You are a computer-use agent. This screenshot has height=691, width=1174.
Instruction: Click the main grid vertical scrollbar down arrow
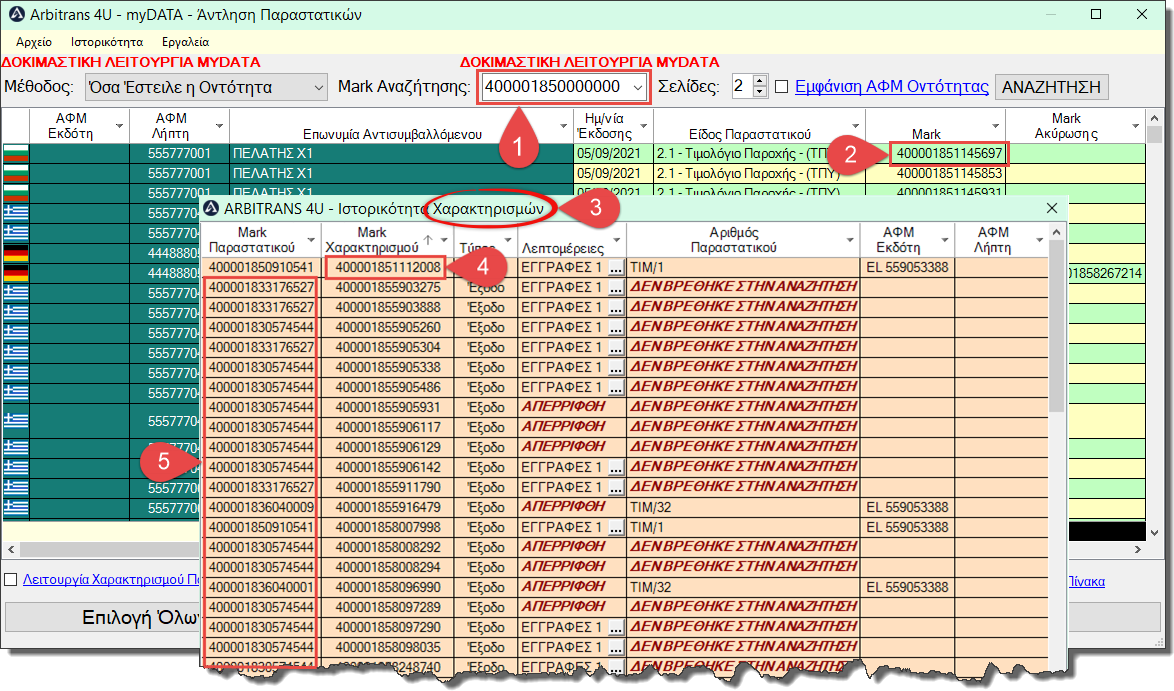click(x=1155, y=532)
